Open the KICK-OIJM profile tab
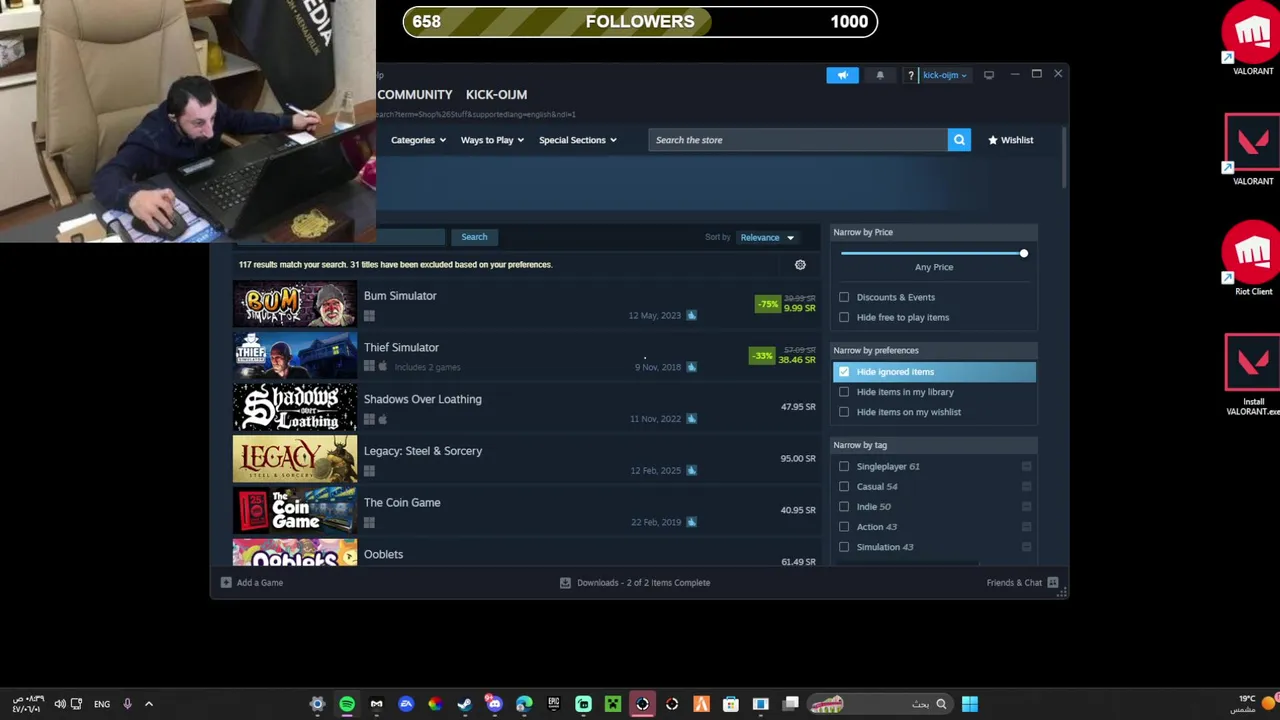 (x=496, y=94)
